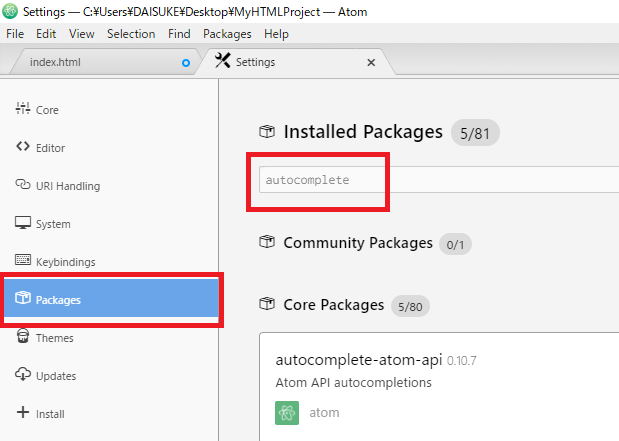Screen dimensions: 619x441
Task: Click the Atom logo in title bar
Action: pyautogui.click(x=10, y=11)
